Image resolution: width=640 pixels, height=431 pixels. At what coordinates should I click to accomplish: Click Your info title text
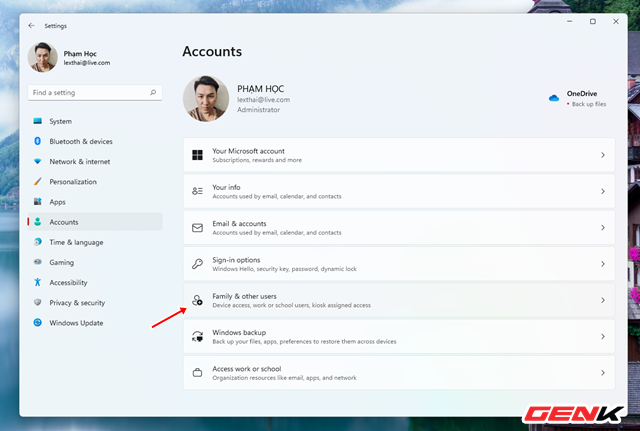click(226, 187)
